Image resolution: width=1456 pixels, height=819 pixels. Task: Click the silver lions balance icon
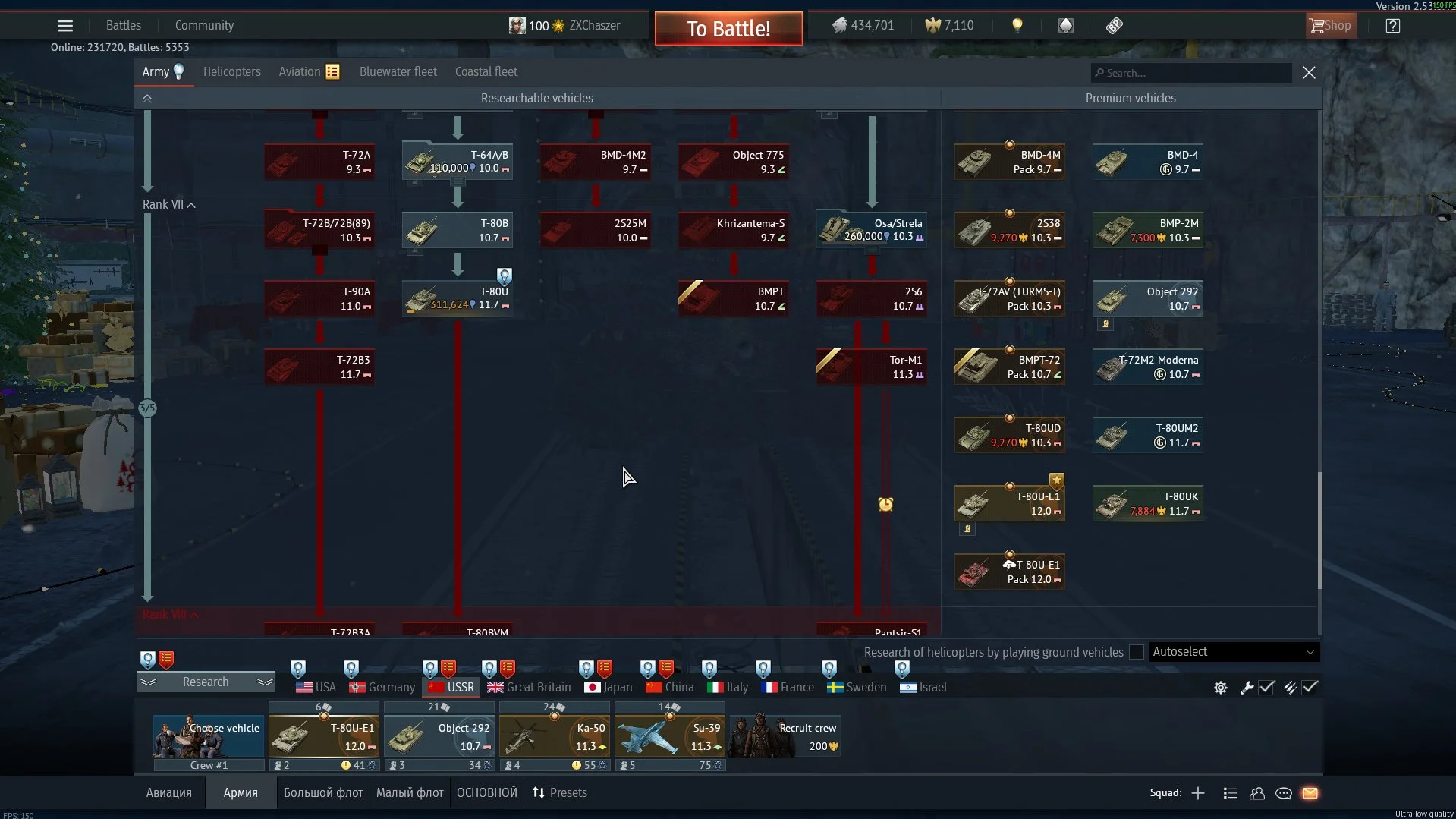click(839, 26)
